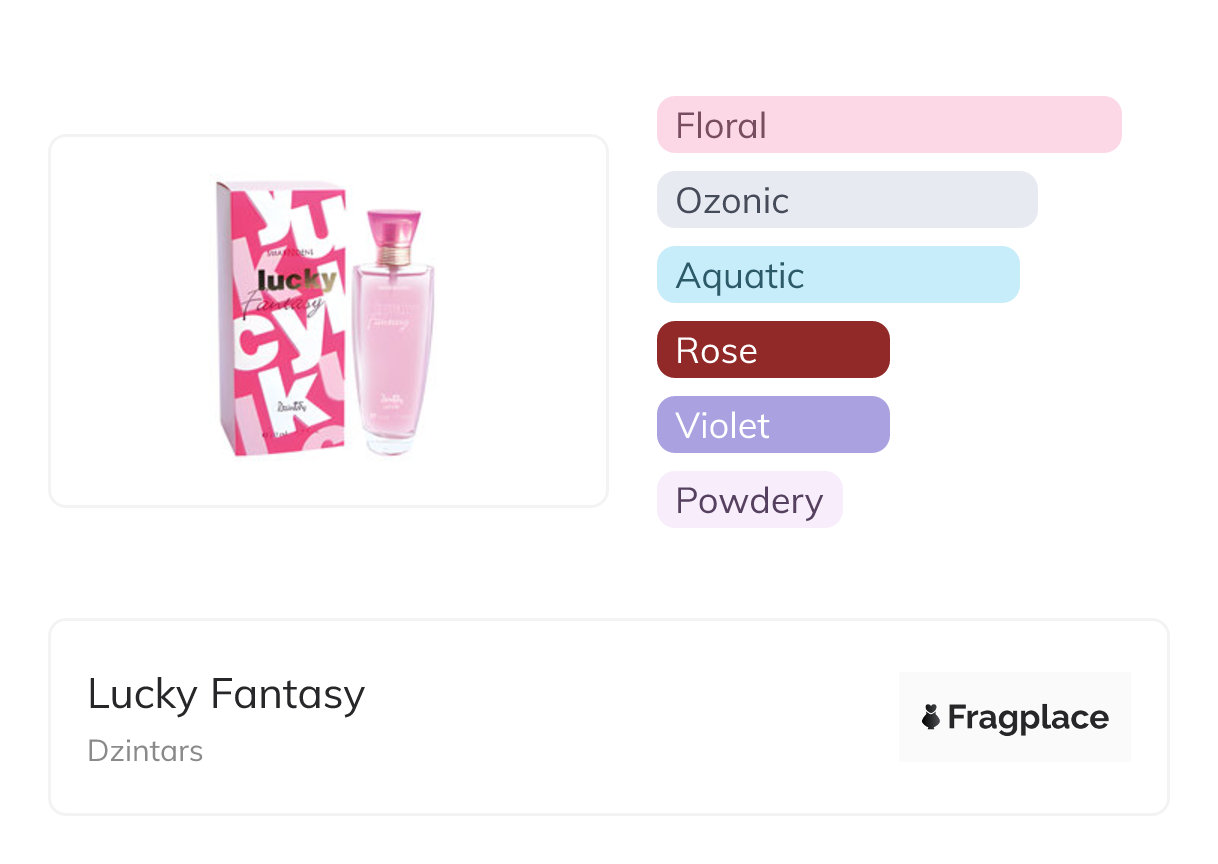Screen dimensions: 1218x864
Task: Click the Aquatic accord bar
Action: pyautogui.click(x=837, y=275)
